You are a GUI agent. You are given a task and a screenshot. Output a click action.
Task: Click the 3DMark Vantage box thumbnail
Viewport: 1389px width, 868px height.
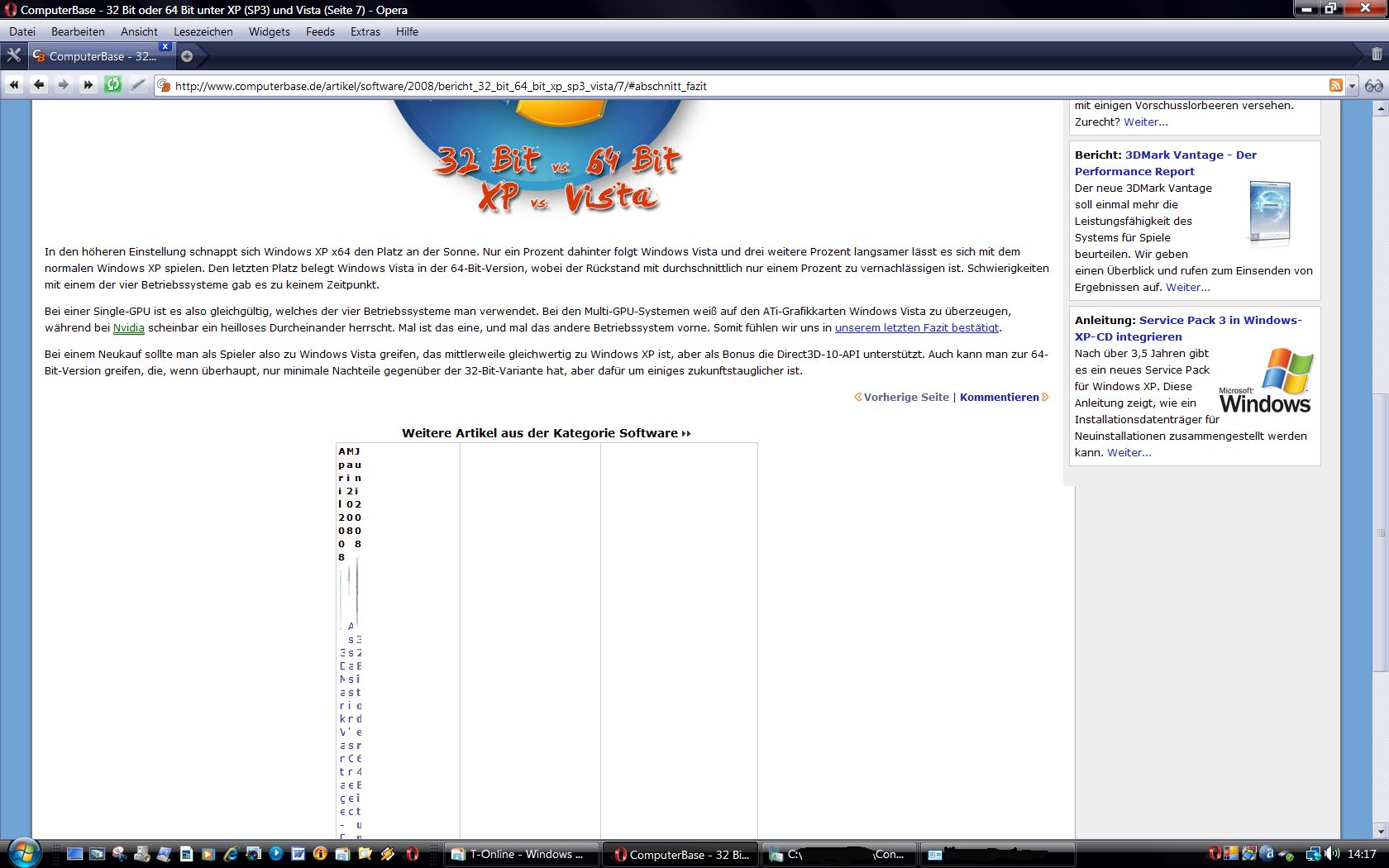[x=1269, y=213]
